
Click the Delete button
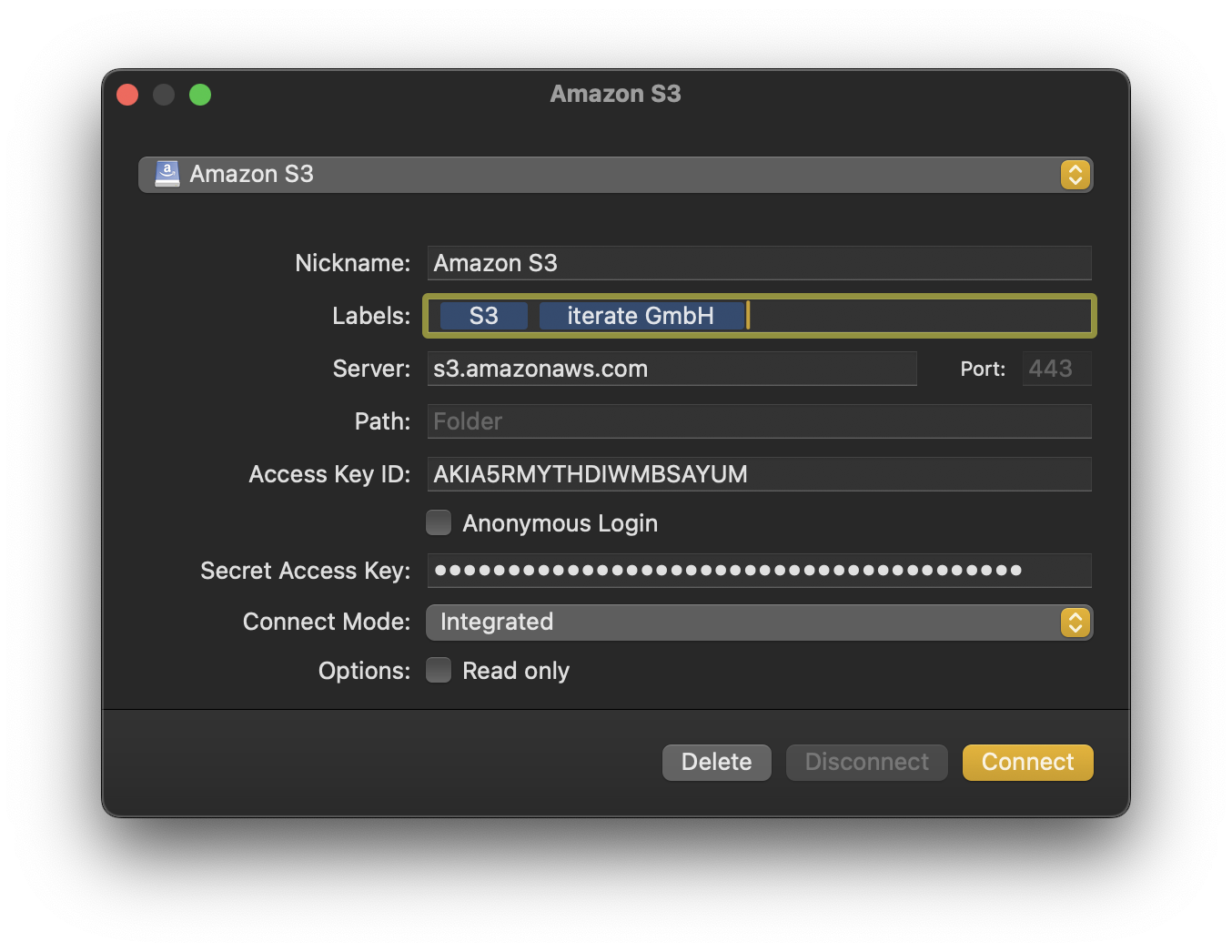coord(717,763)
